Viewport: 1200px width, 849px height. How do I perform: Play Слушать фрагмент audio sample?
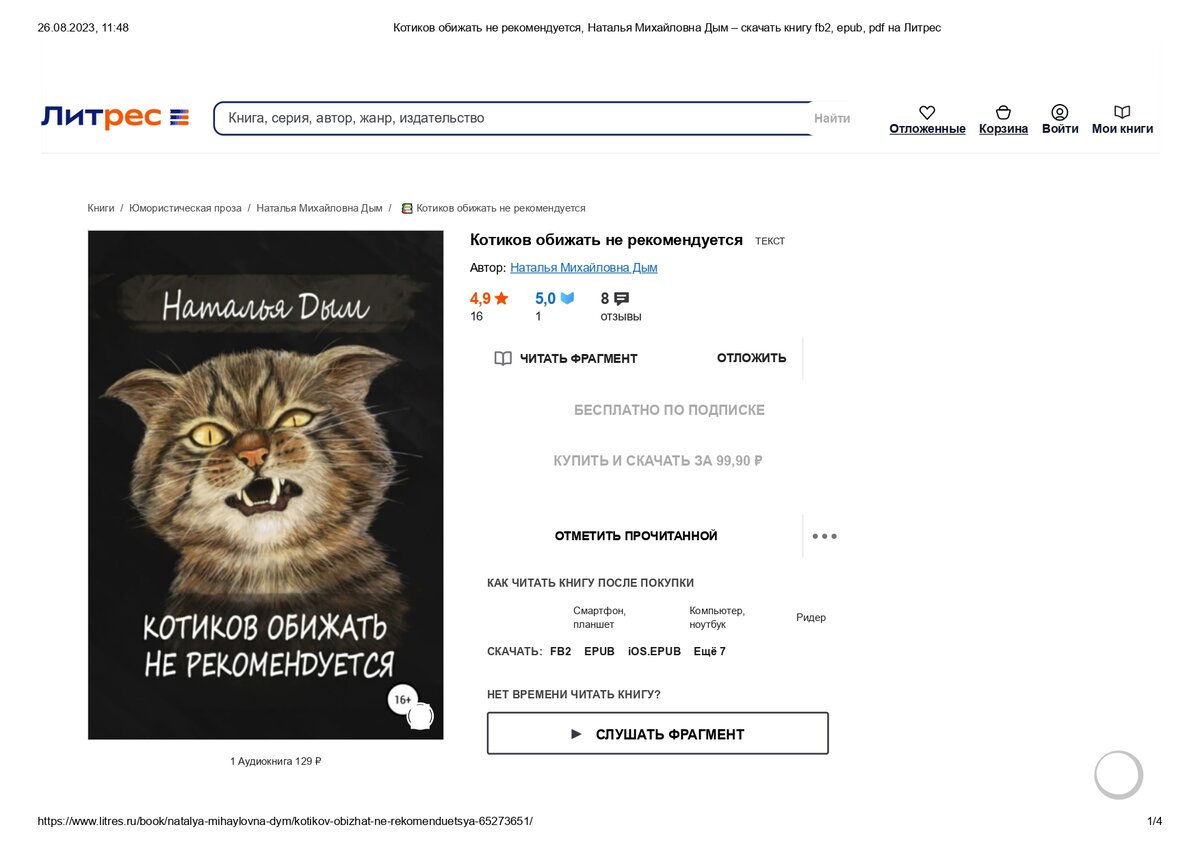pos(658,733)
